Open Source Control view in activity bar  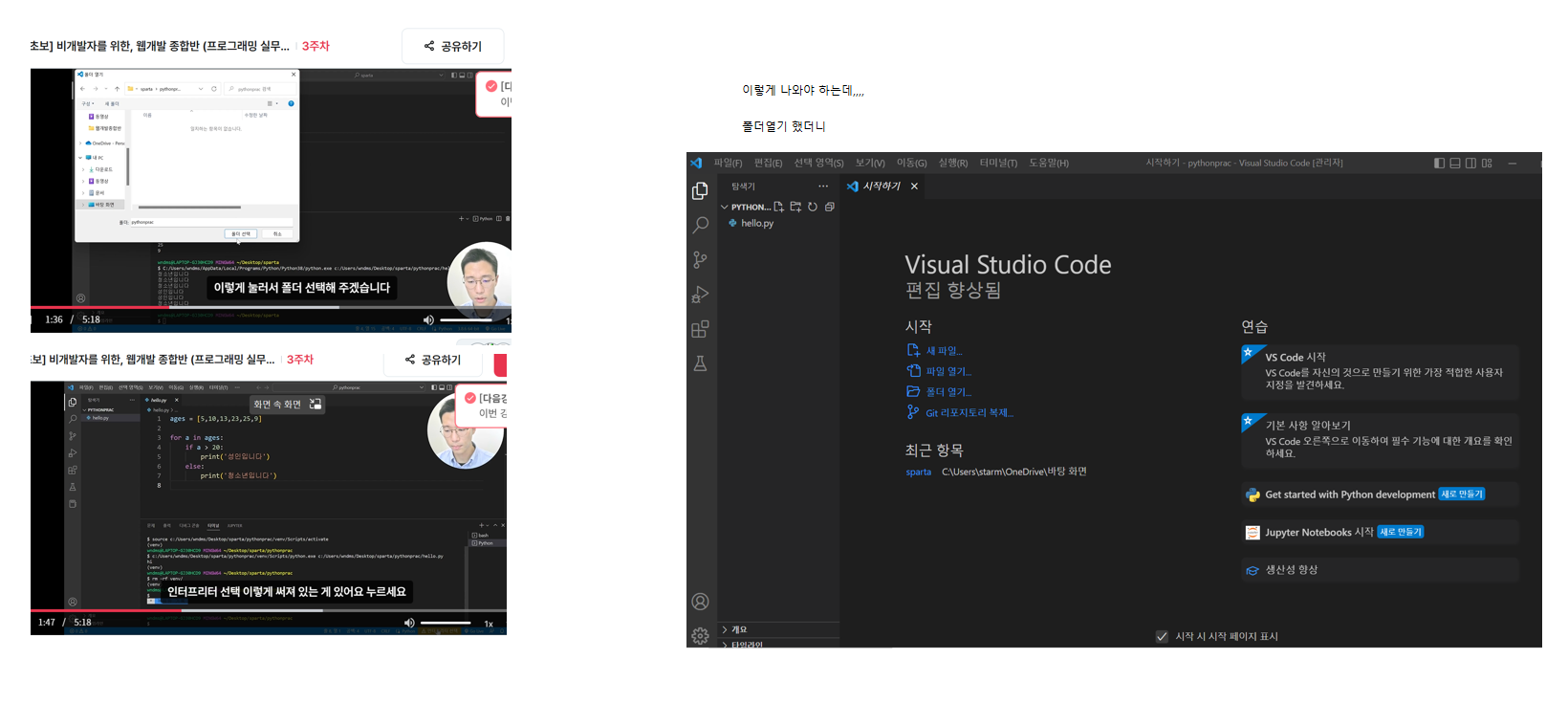coord(700,259)
